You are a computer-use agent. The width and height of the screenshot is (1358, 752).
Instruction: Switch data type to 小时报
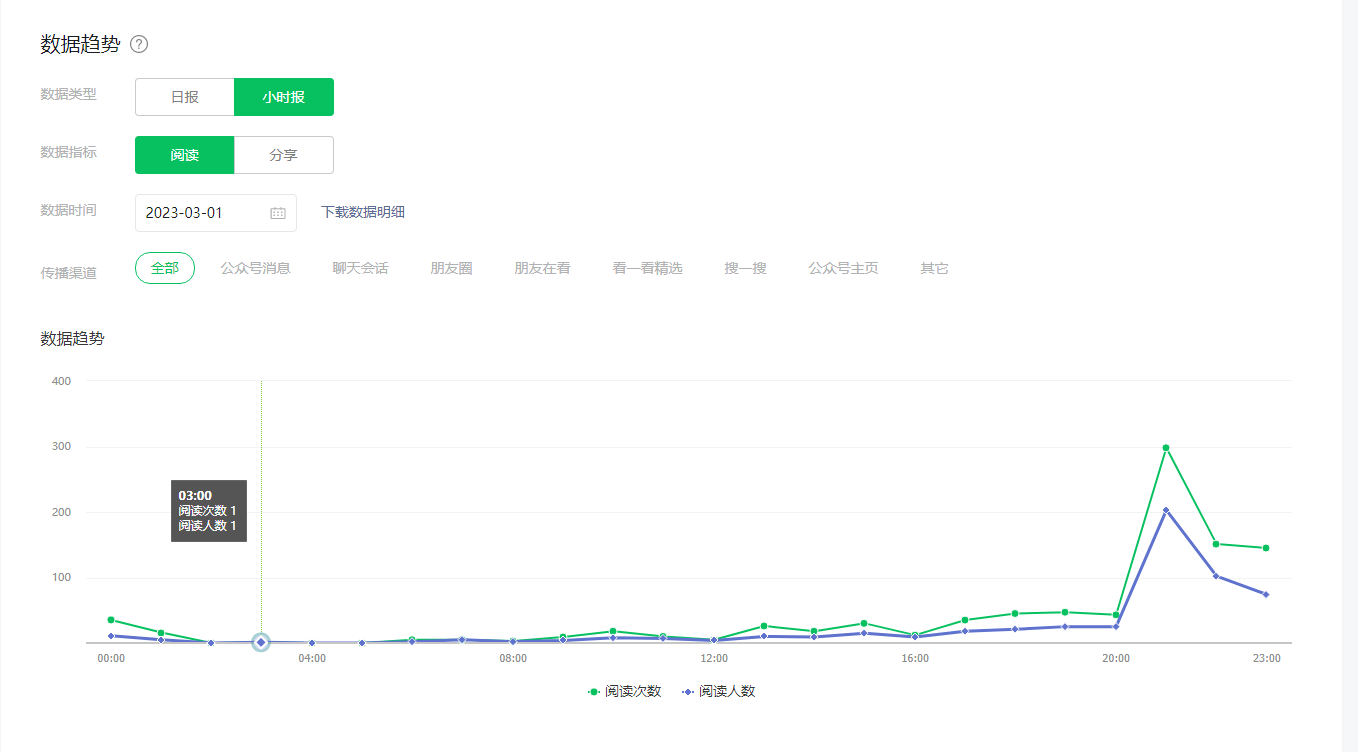(284, 97)
